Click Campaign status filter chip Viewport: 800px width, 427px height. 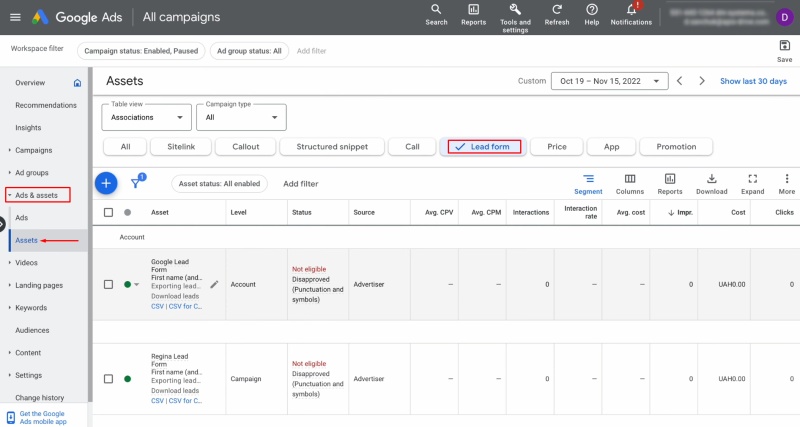coord(141,51)
